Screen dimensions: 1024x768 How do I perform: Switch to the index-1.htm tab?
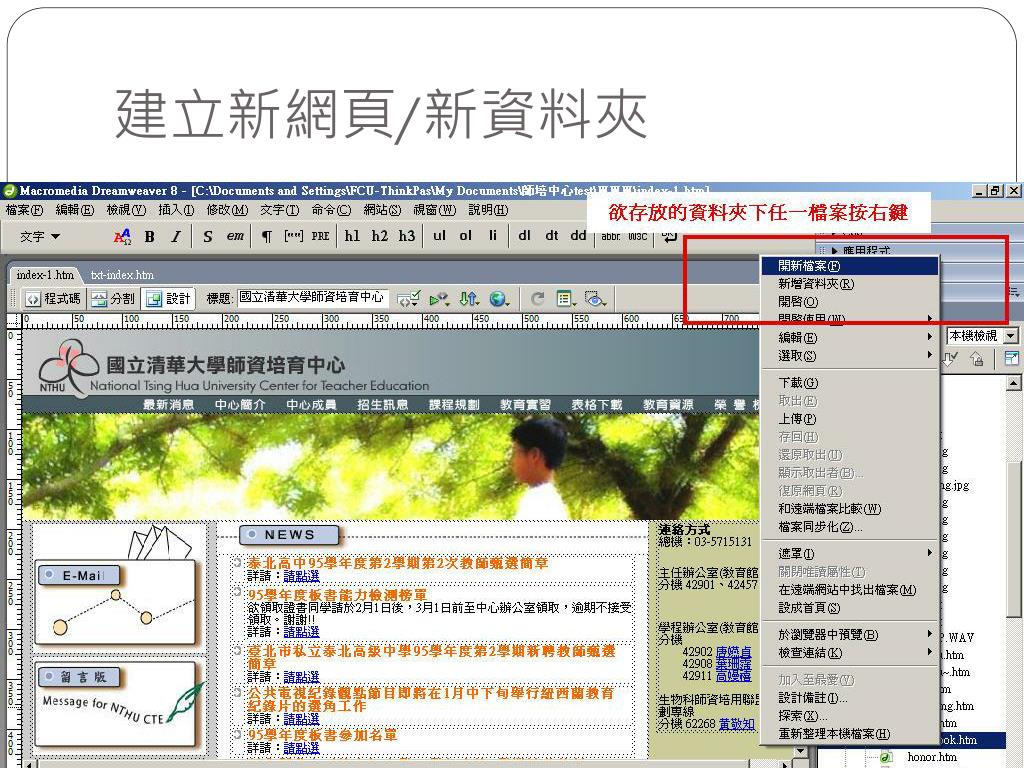(45, 275)
